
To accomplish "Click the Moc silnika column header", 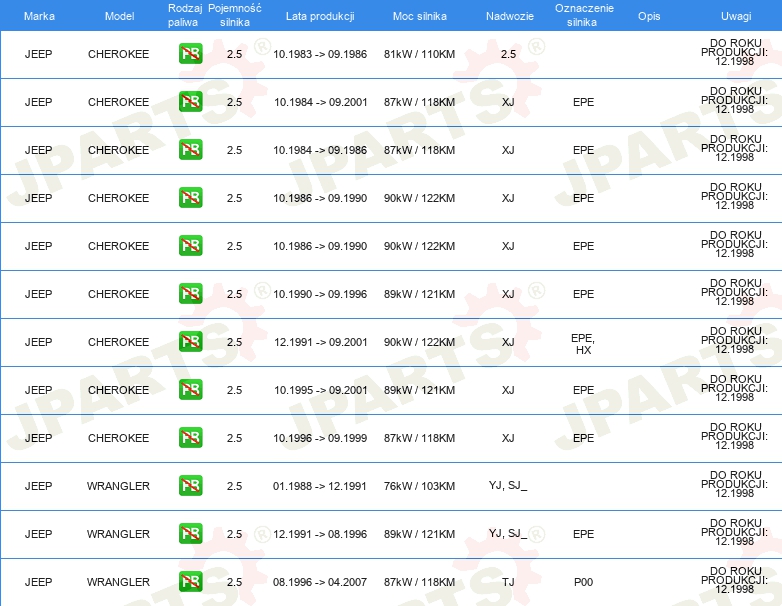I will click(x=420, y=16).
